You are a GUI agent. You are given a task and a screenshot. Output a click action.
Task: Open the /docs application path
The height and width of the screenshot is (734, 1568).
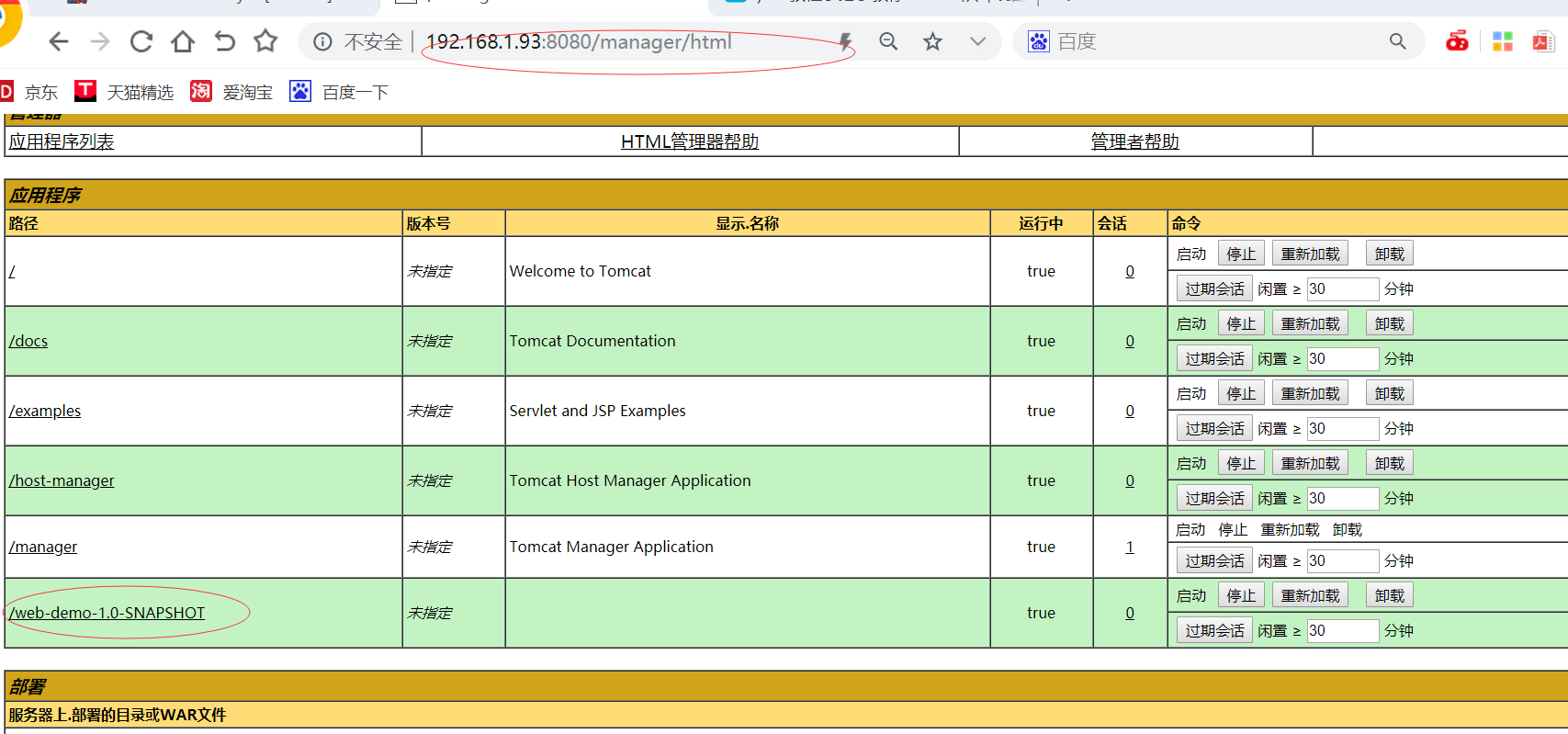tap(28, 341)
